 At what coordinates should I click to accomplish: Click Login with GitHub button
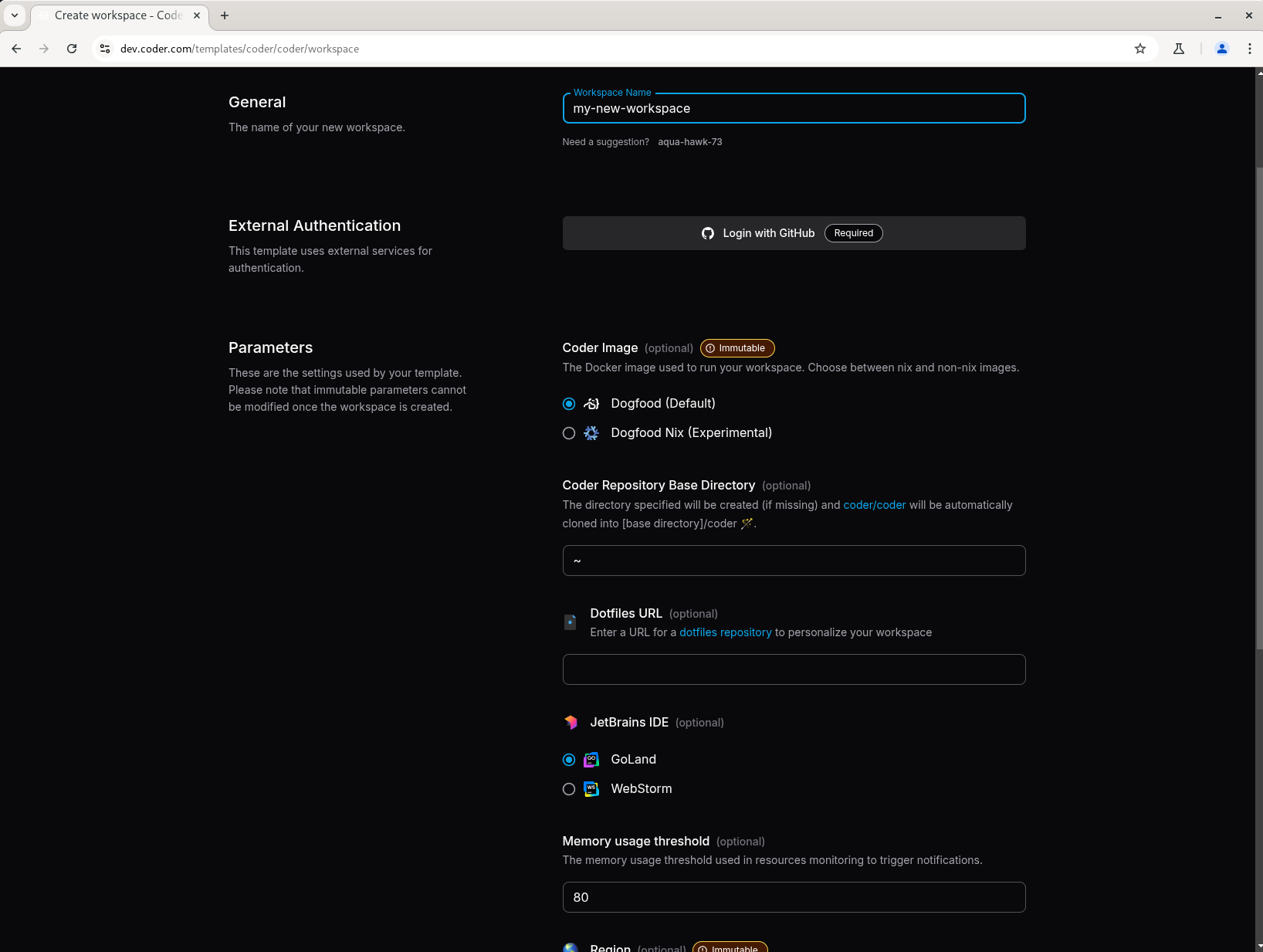[794, 233]
